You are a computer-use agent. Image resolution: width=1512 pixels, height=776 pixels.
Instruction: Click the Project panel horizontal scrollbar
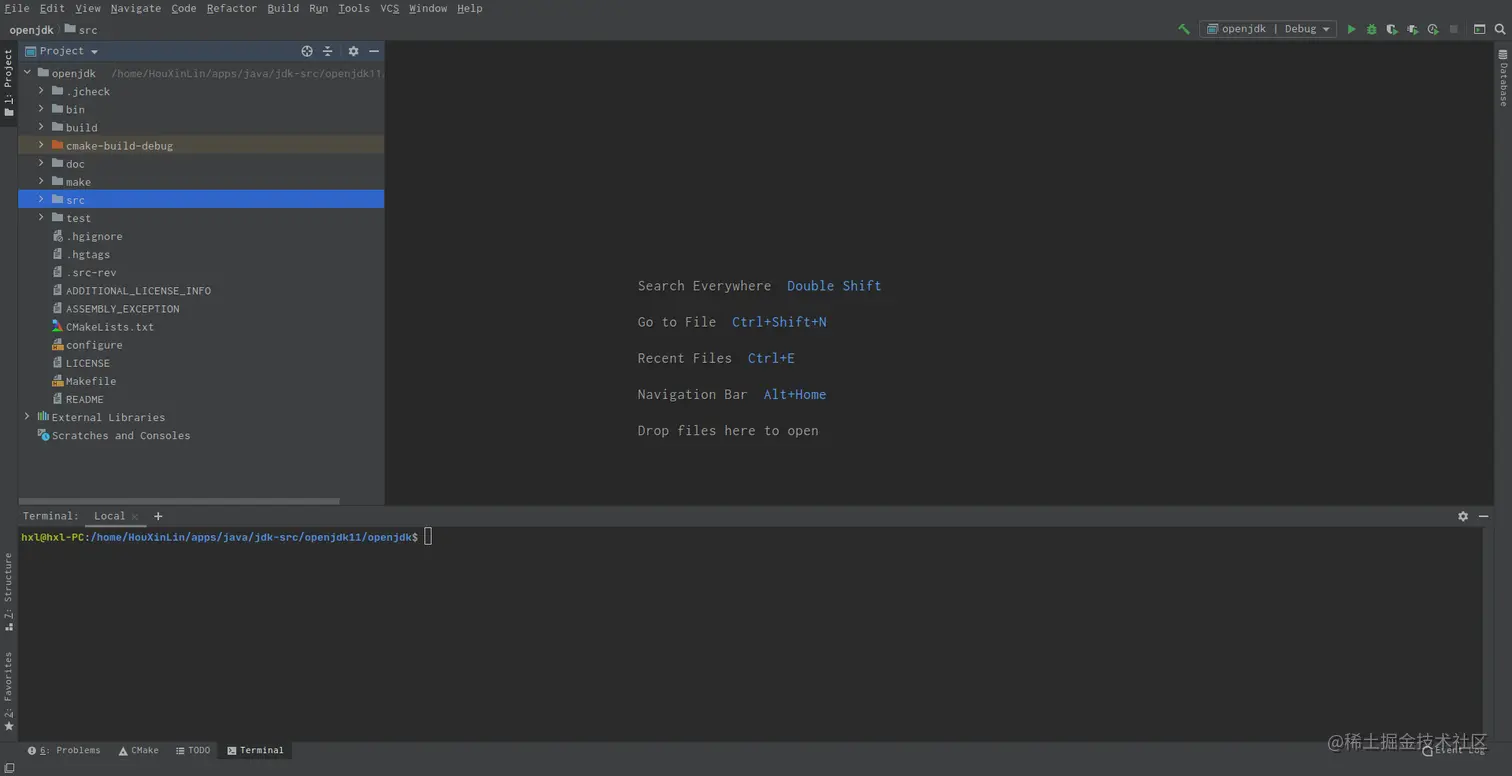pos(179,501)
